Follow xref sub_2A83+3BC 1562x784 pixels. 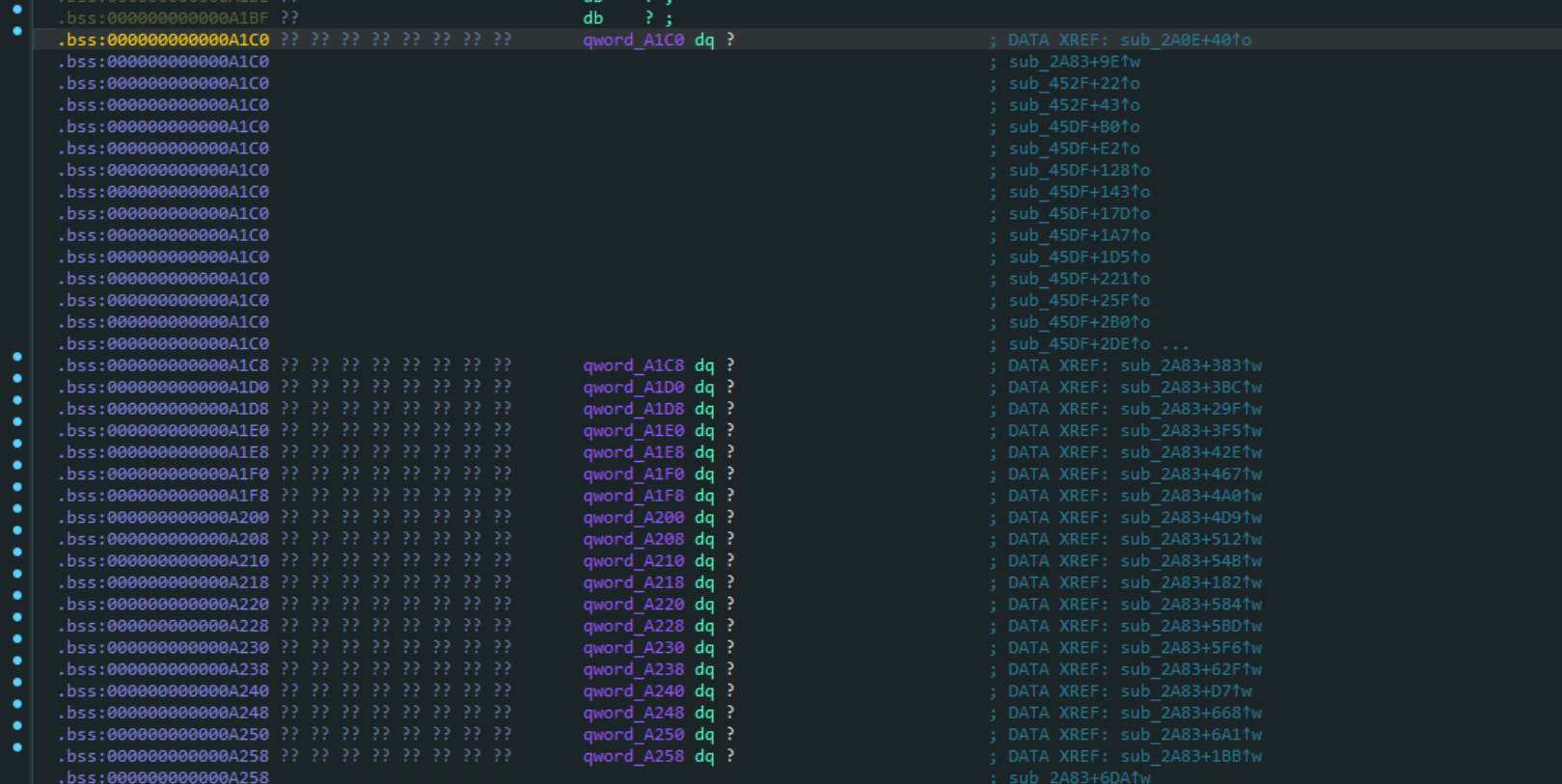coord(1192,387)
